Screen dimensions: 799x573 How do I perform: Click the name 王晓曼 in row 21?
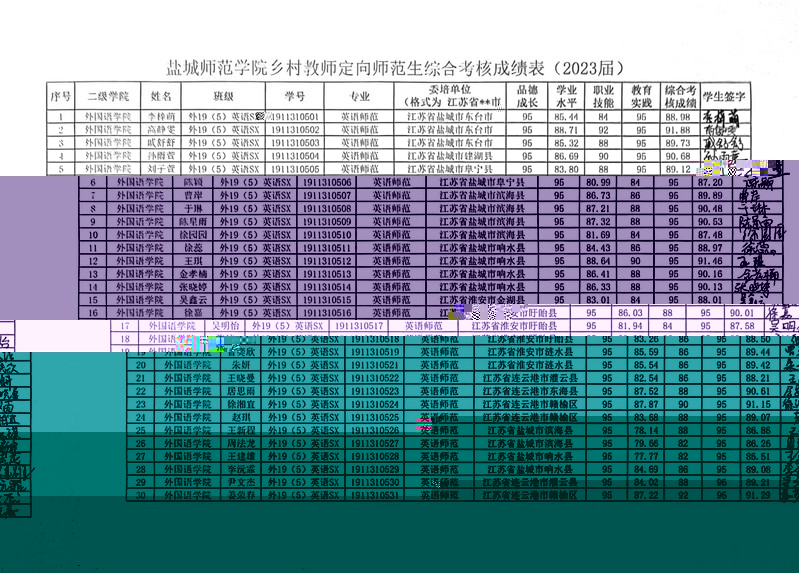click(x=241, y=378)
